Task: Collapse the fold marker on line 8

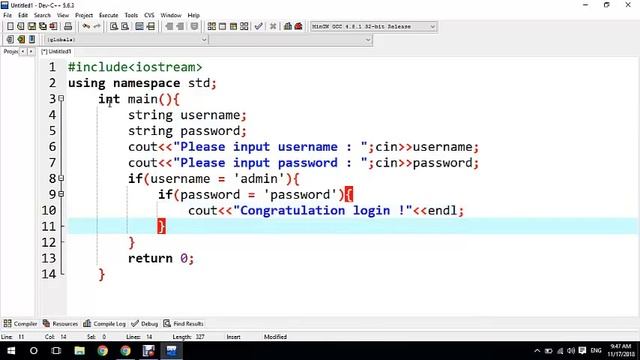Action: 61,178
